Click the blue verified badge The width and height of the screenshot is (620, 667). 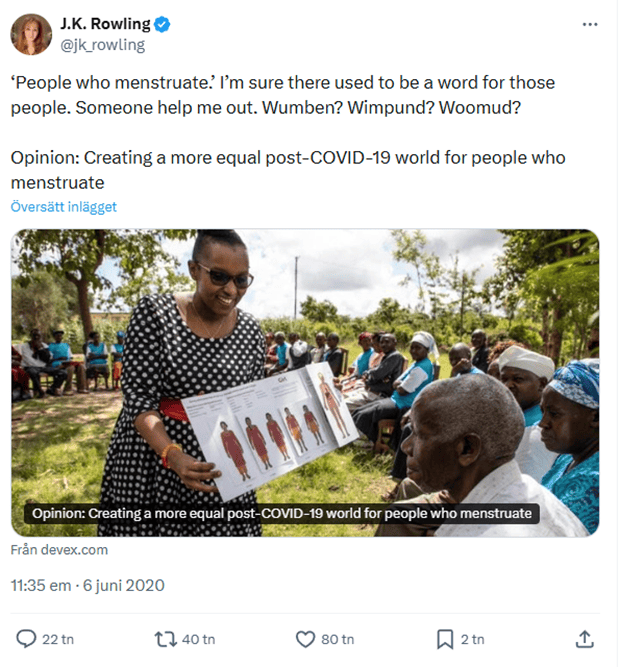[162, 25]
